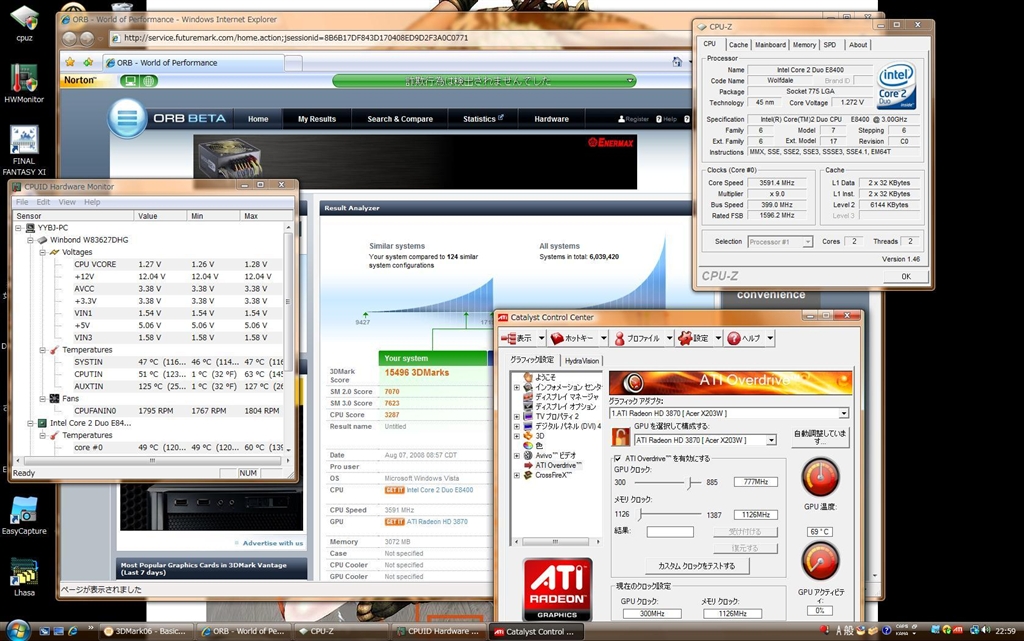Click the GPU clock slider handle
This screenshot has height=641, width=1024.
(x=689, y=482)
